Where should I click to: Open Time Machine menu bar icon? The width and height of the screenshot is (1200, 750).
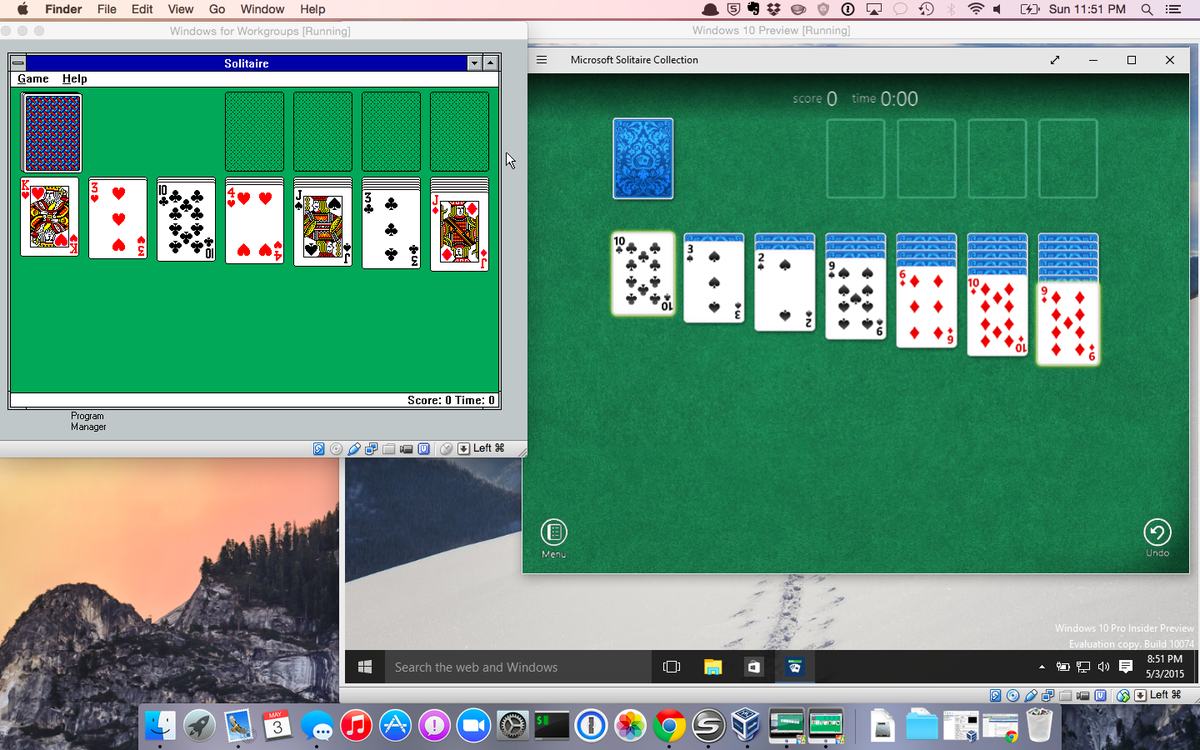[926, 9]
